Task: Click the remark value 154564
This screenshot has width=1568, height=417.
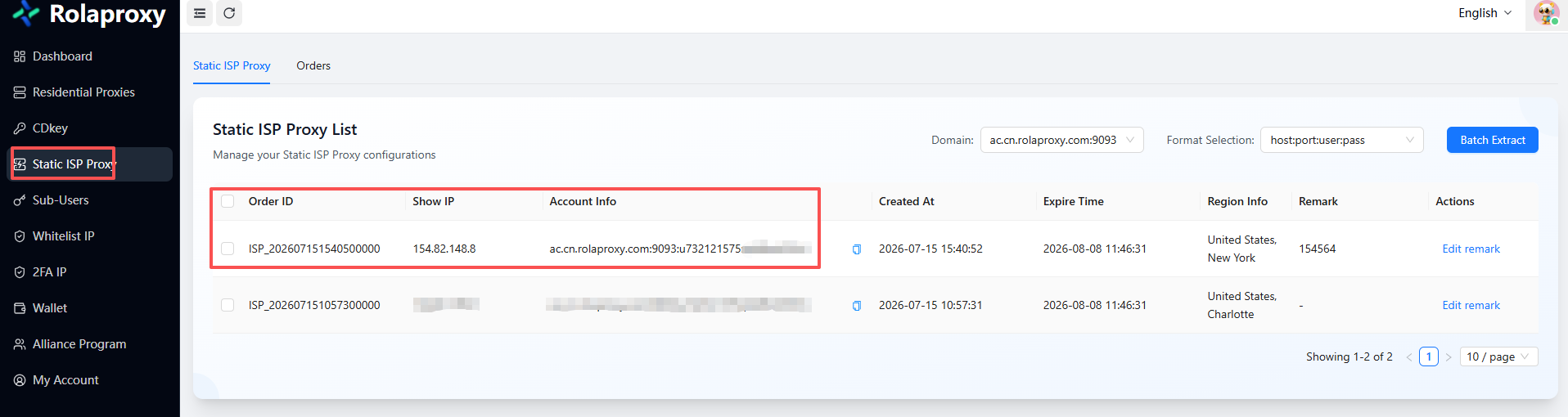Action: point(1317,249)
